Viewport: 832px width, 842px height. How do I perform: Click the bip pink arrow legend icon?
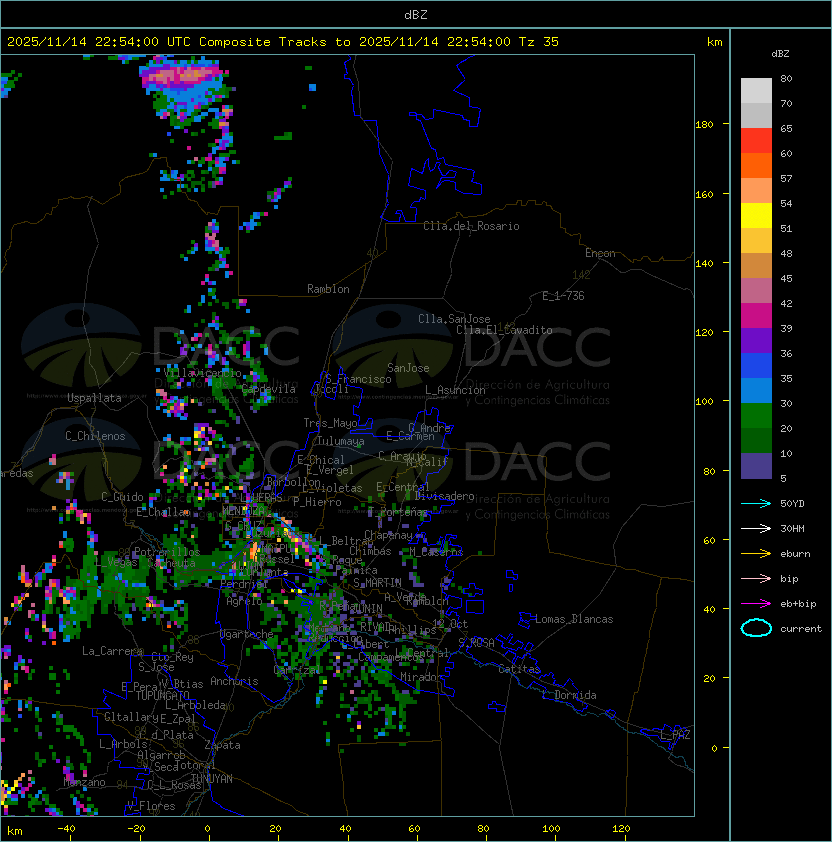point(756,579)
